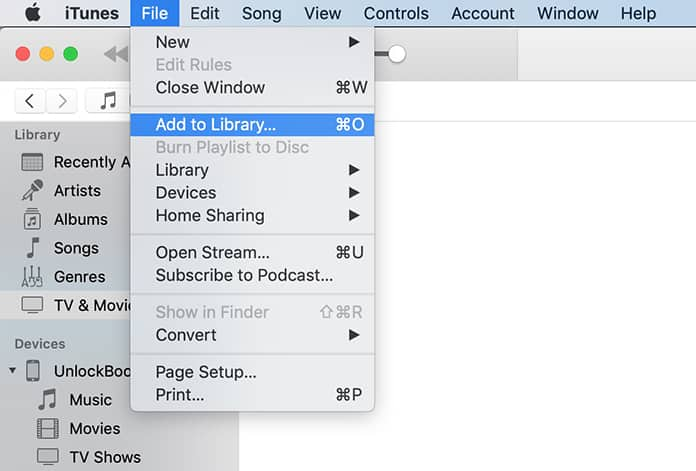Choose Open Stream…

[252, 253]
